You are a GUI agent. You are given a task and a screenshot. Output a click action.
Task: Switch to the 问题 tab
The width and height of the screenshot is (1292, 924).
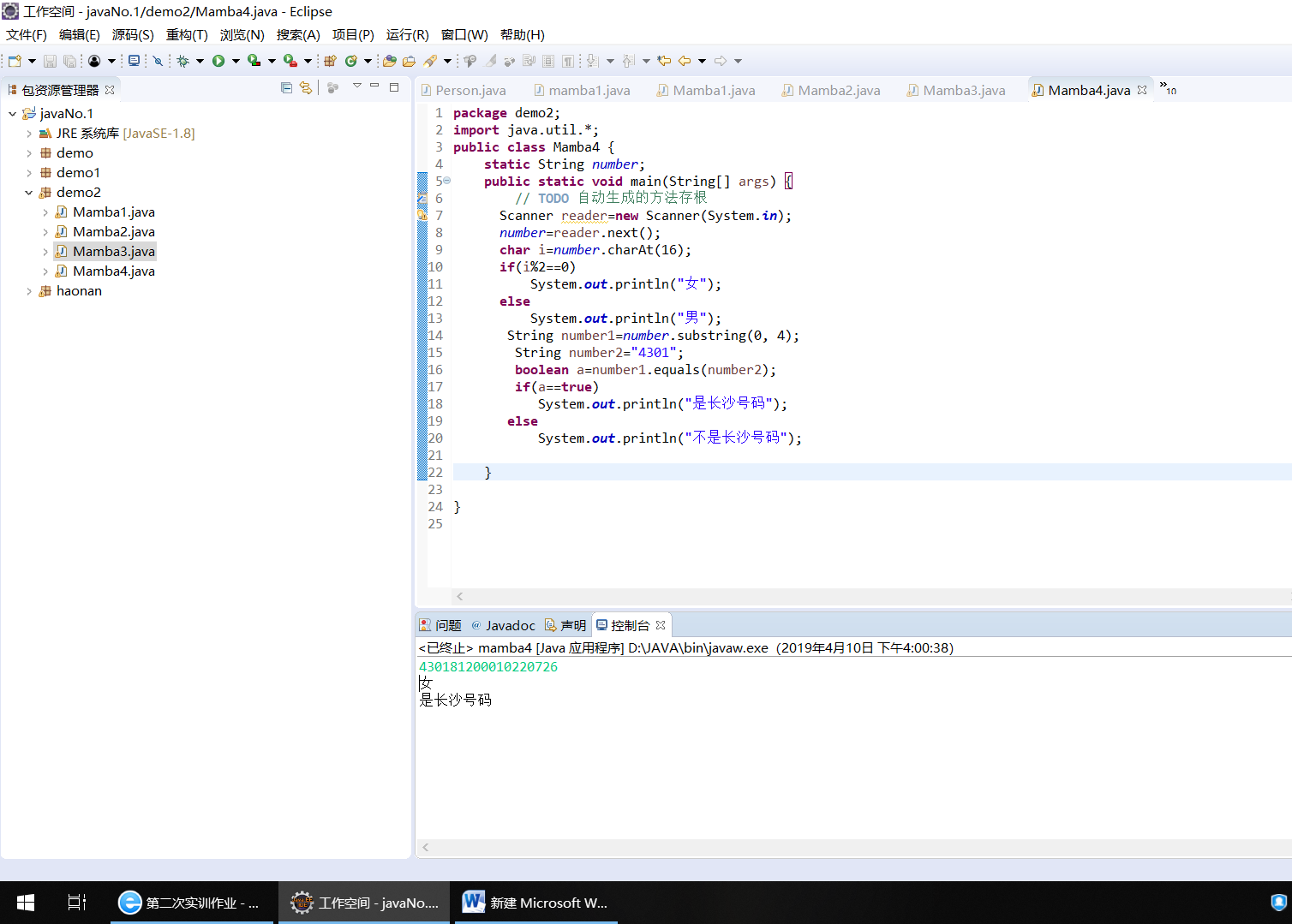pyautogui.click(x=440, y=625)
